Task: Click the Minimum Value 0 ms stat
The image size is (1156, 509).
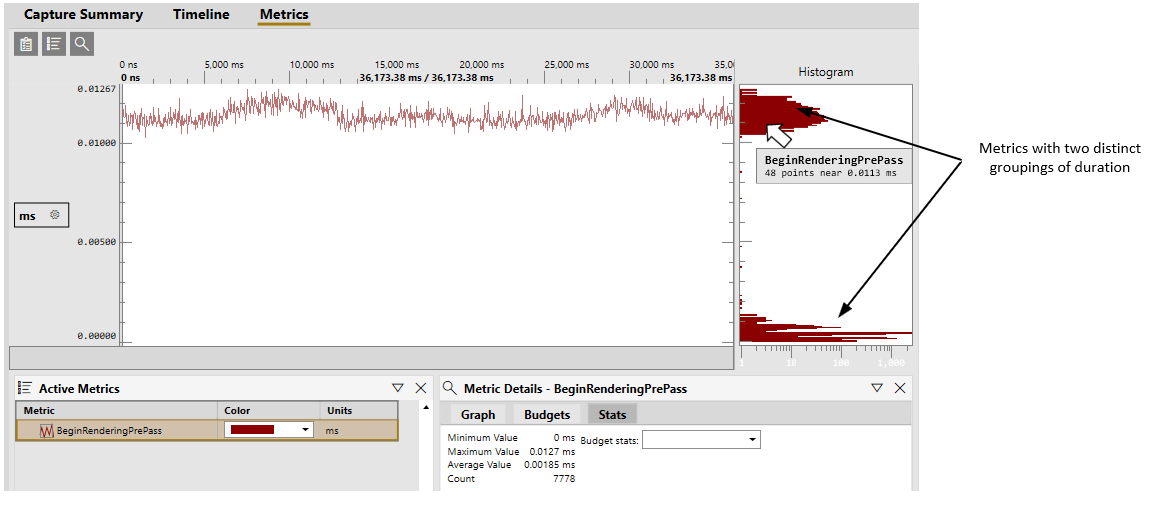Action: [511, 437]
